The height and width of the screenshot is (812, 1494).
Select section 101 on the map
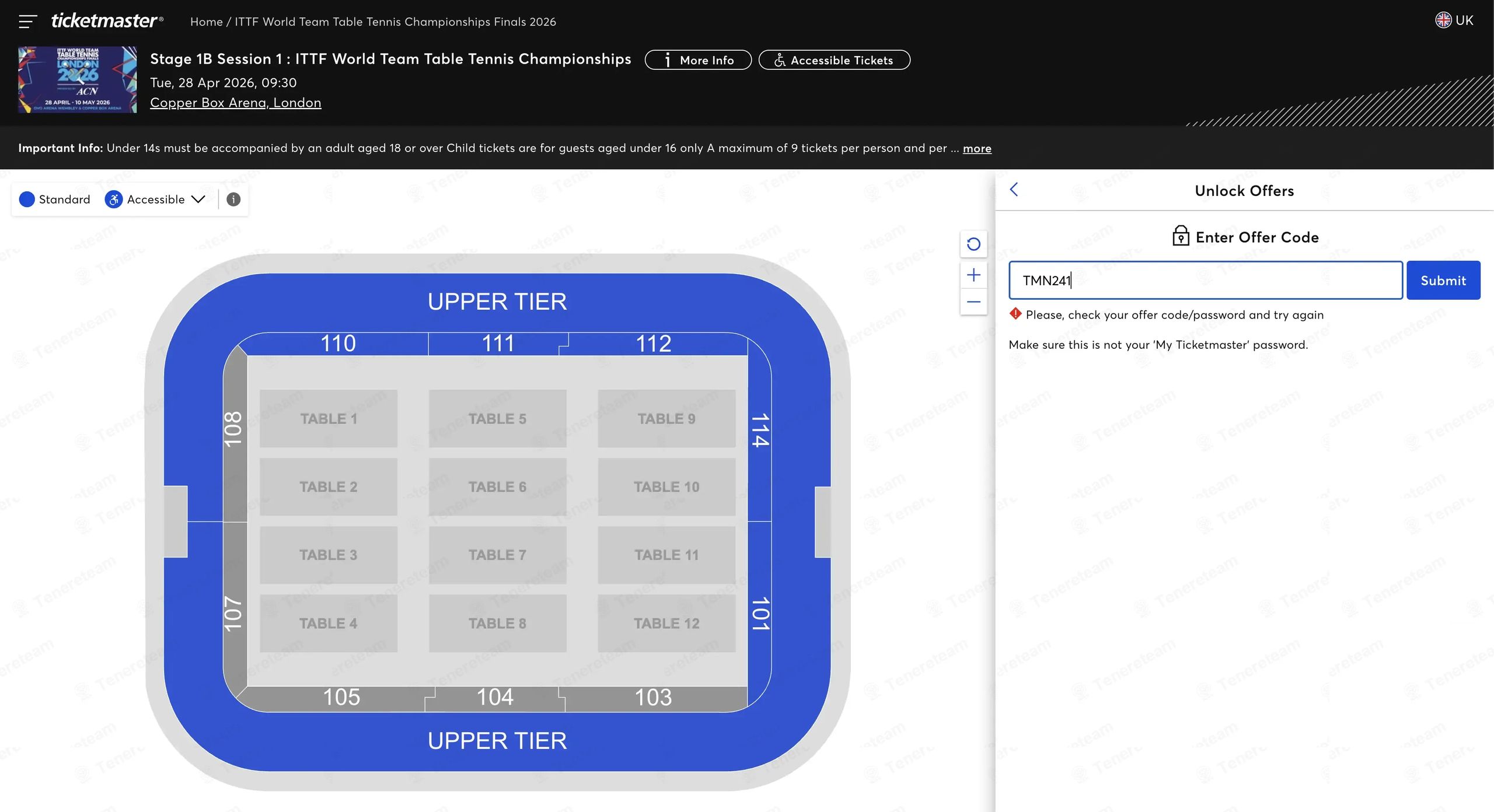[760, 614]
